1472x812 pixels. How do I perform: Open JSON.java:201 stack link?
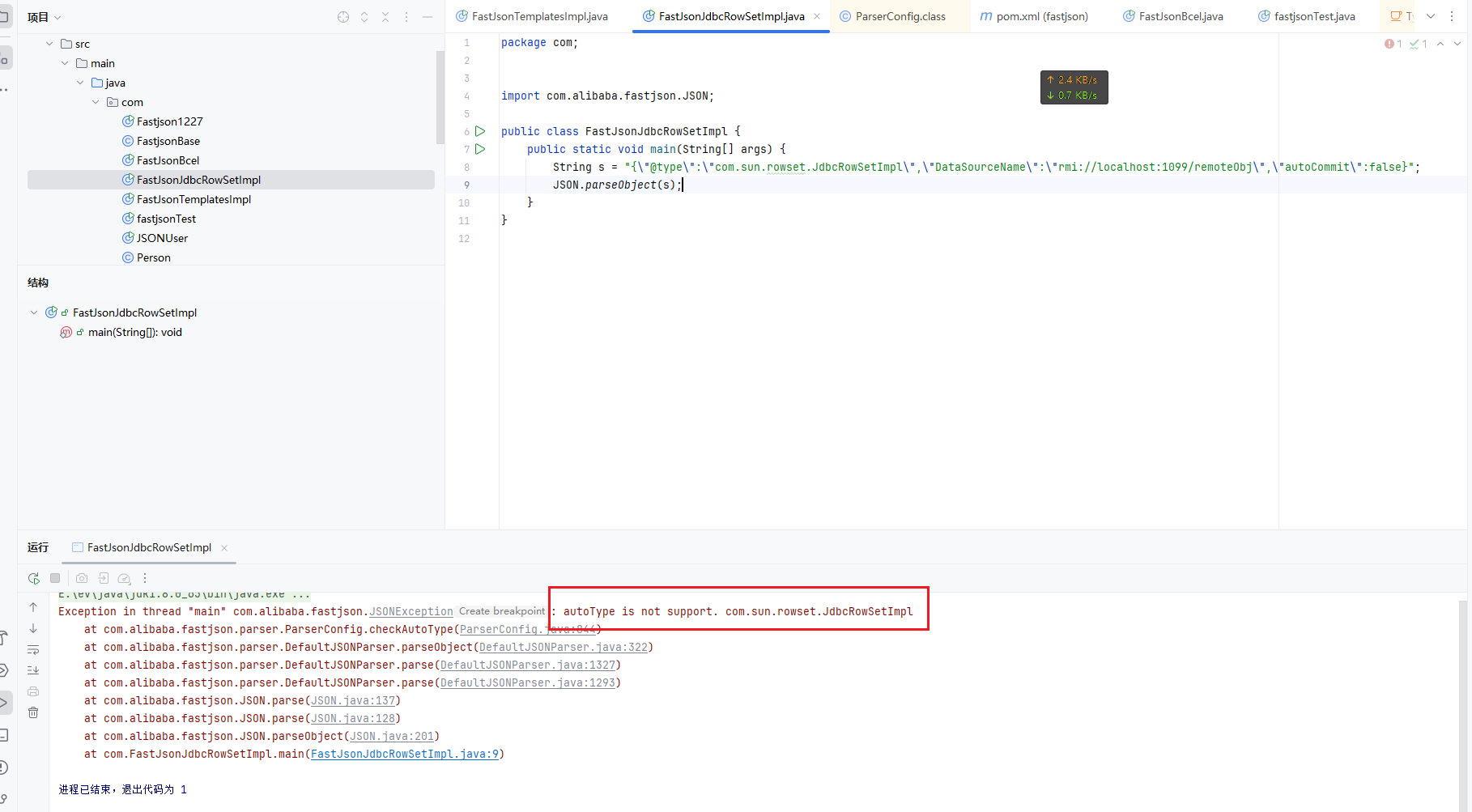(392, 737)
